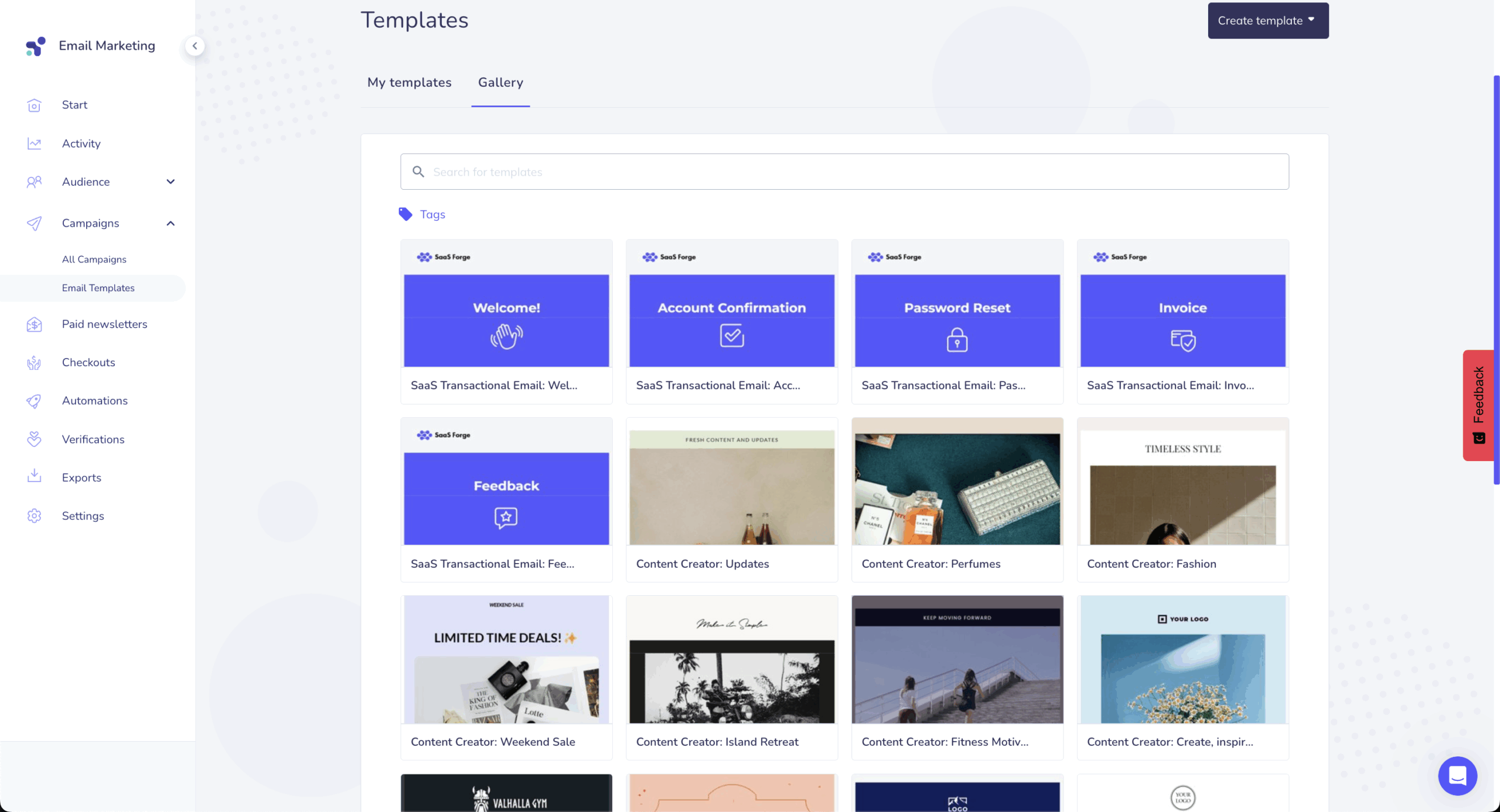The height and width of the screenshot is (812, 1500).
Task: Click the Audience people icon
Action: tap(34, 182)
